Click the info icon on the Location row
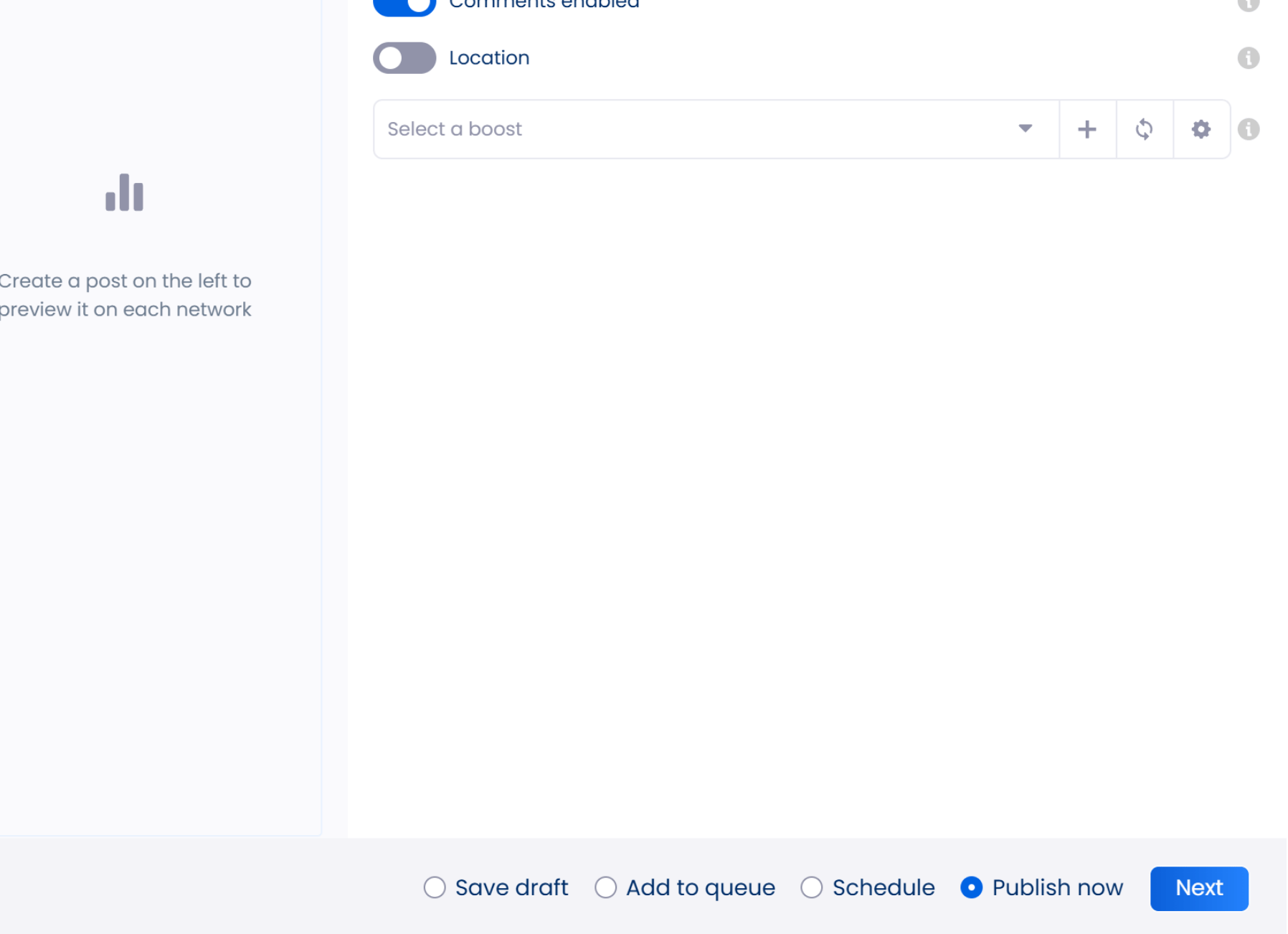Viewport: 1288px width, 934px height. point(1248,58)
